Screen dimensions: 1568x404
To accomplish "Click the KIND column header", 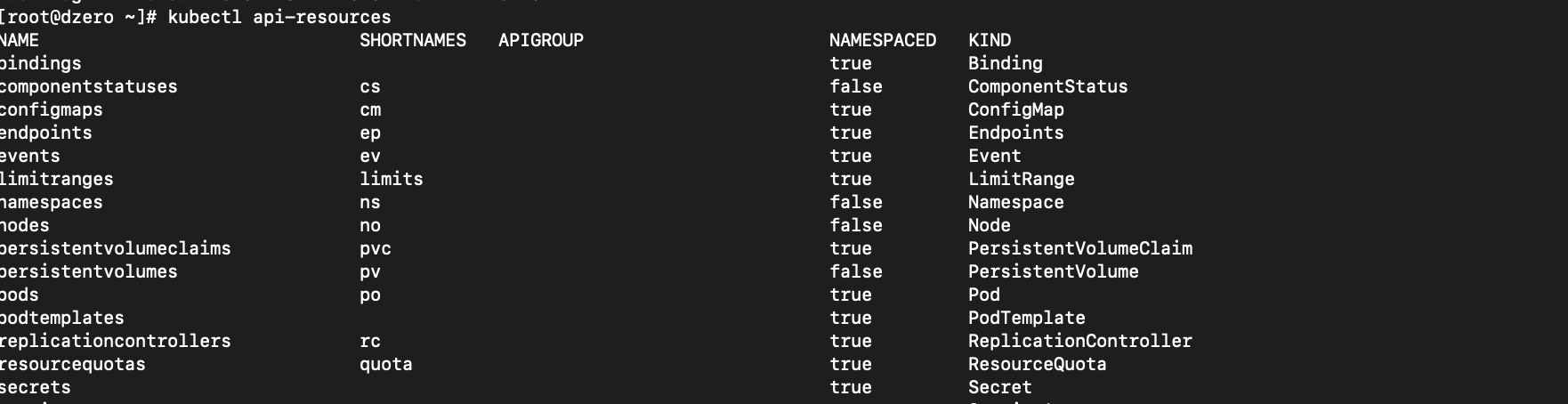I will point(989,40).
